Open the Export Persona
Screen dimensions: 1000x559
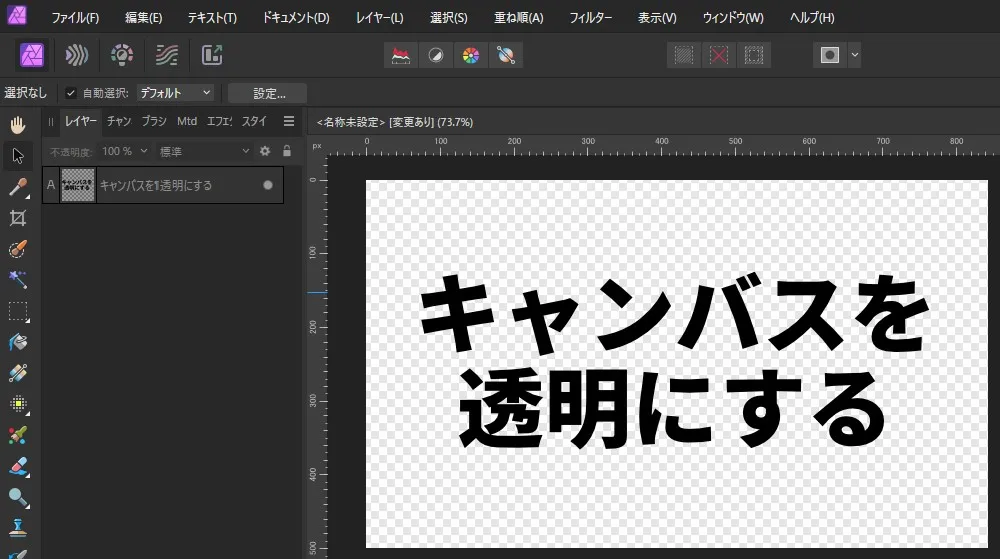pyautogui.click(x=211, y=55)
